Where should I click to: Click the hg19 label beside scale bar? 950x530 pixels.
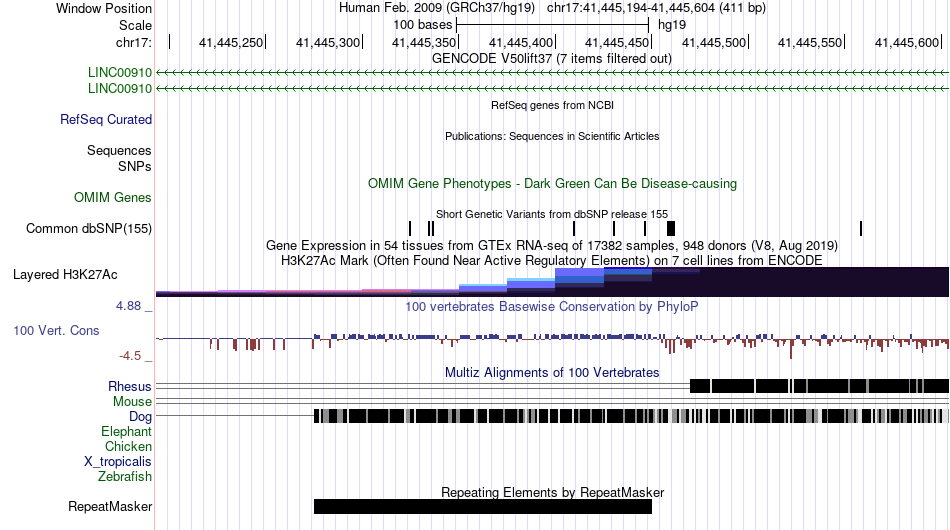click(x=672, y=25)
